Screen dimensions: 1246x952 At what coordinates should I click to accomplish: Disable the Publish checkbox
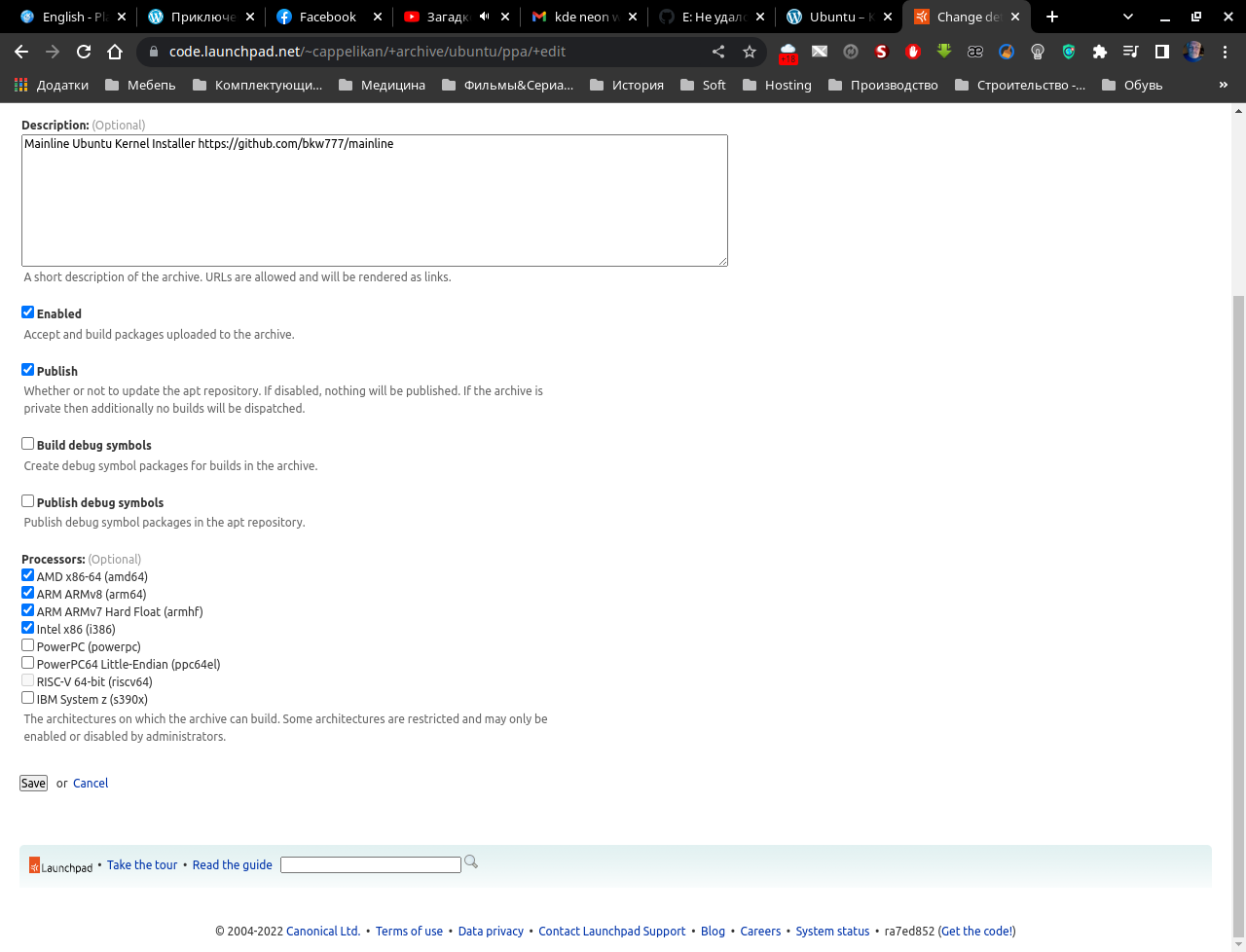point(27,369)
